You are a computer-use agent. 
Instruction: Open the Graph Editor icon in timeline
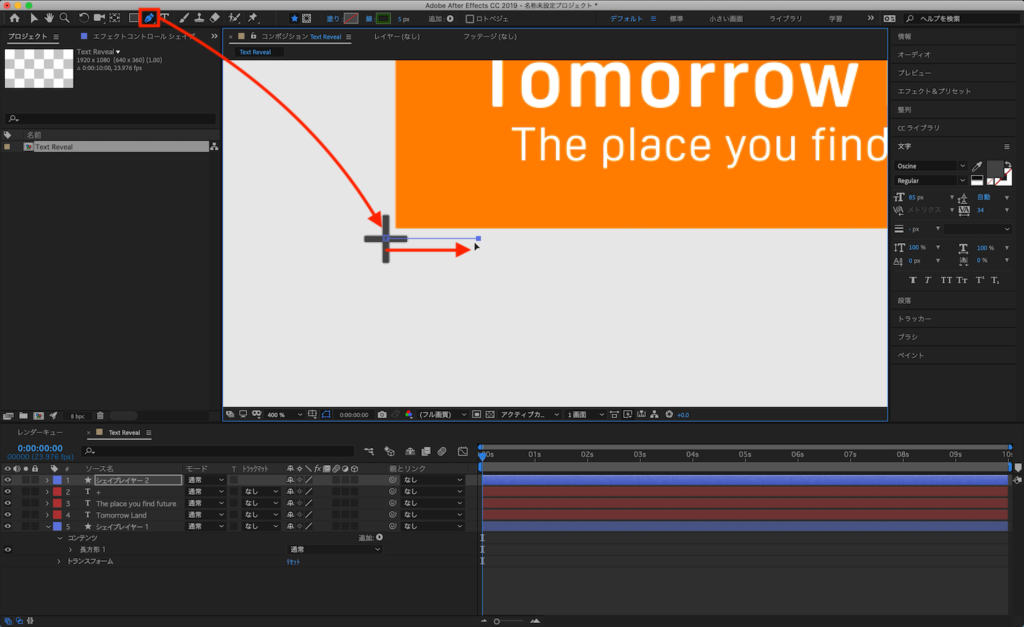click(x=463, y=451)
